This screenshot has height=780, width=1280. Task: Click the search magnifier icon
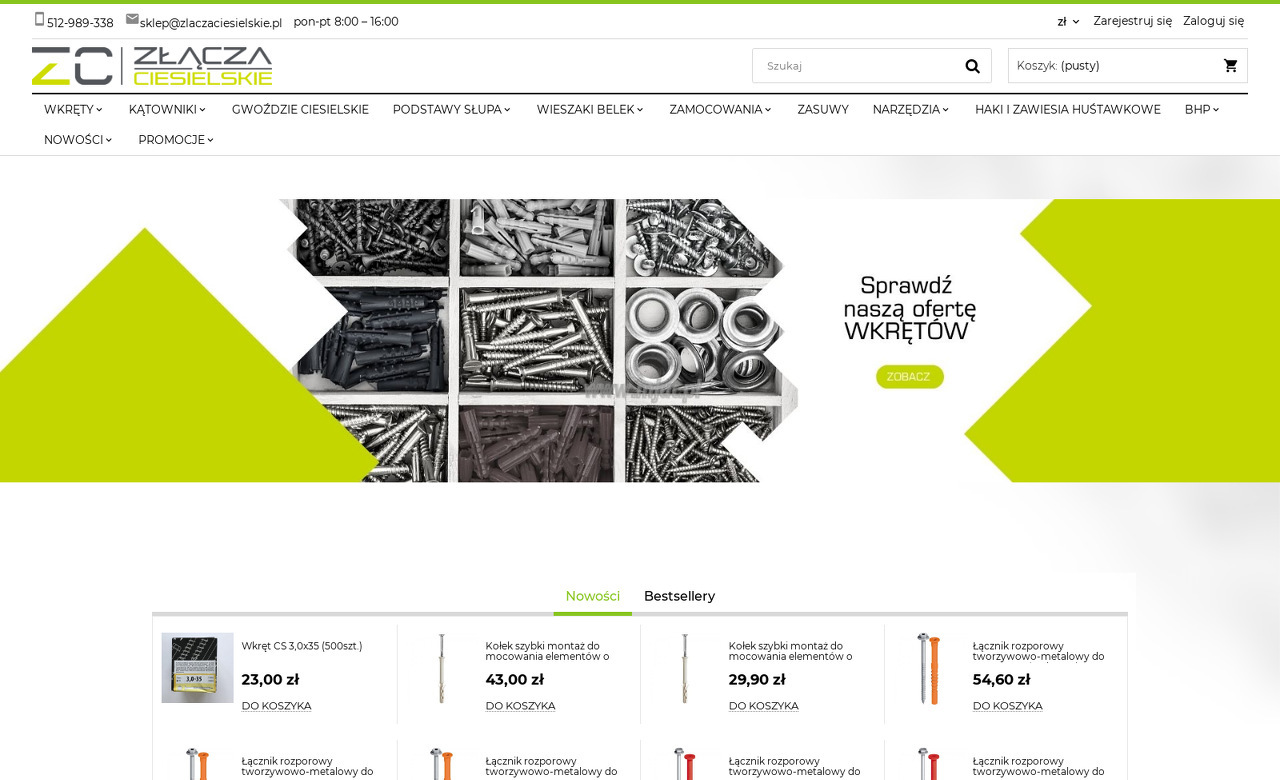point(972,66)
